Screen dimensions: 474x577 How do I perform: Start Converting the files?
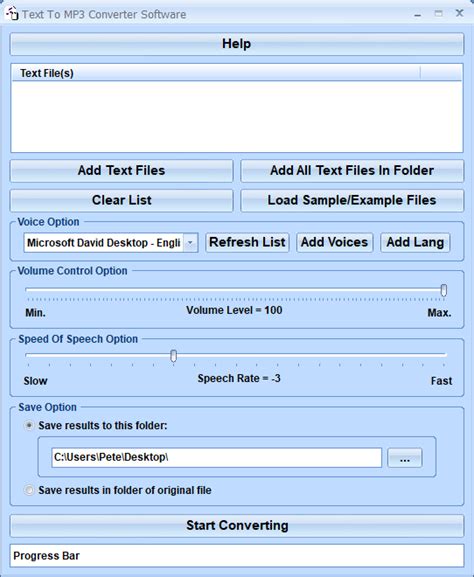point(237,525)
